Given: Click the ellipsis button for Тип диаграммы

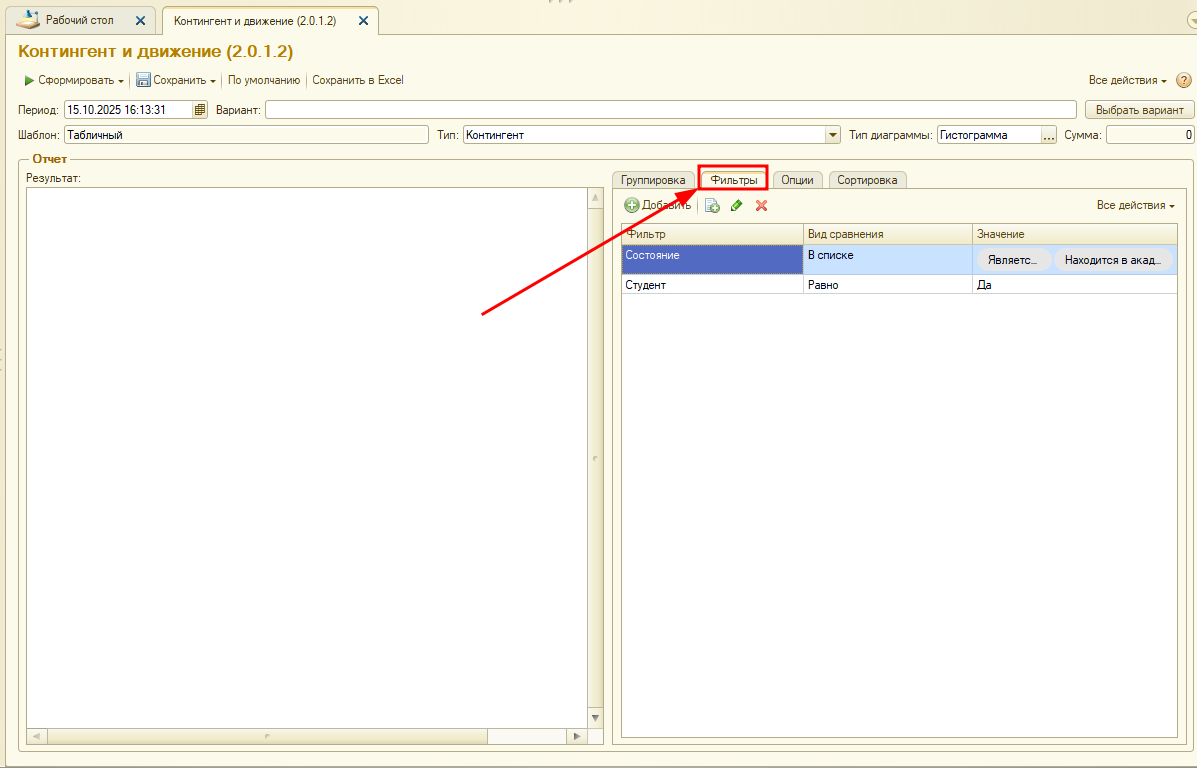Looking at the screenshot, I should [x=1048, y=135].
